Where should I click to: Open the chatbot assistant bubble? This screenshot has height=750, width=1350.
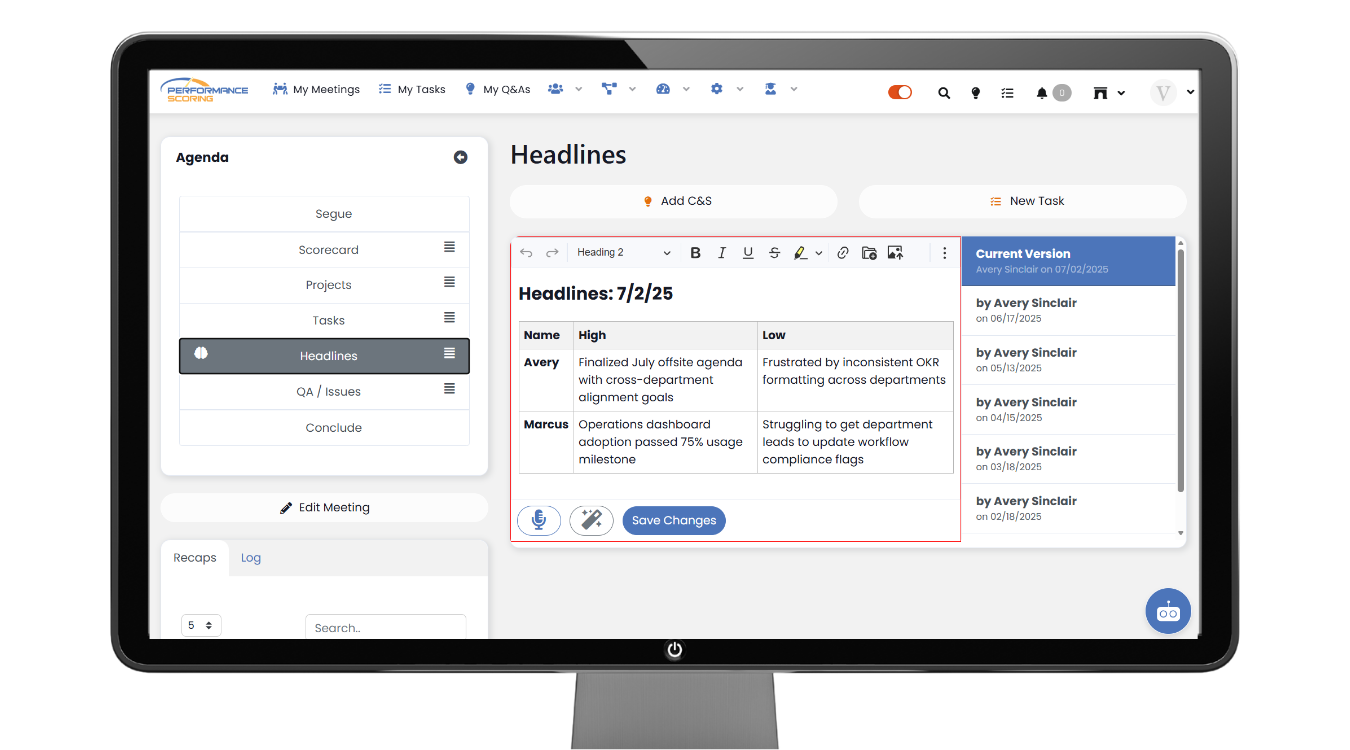point(1167,611)
